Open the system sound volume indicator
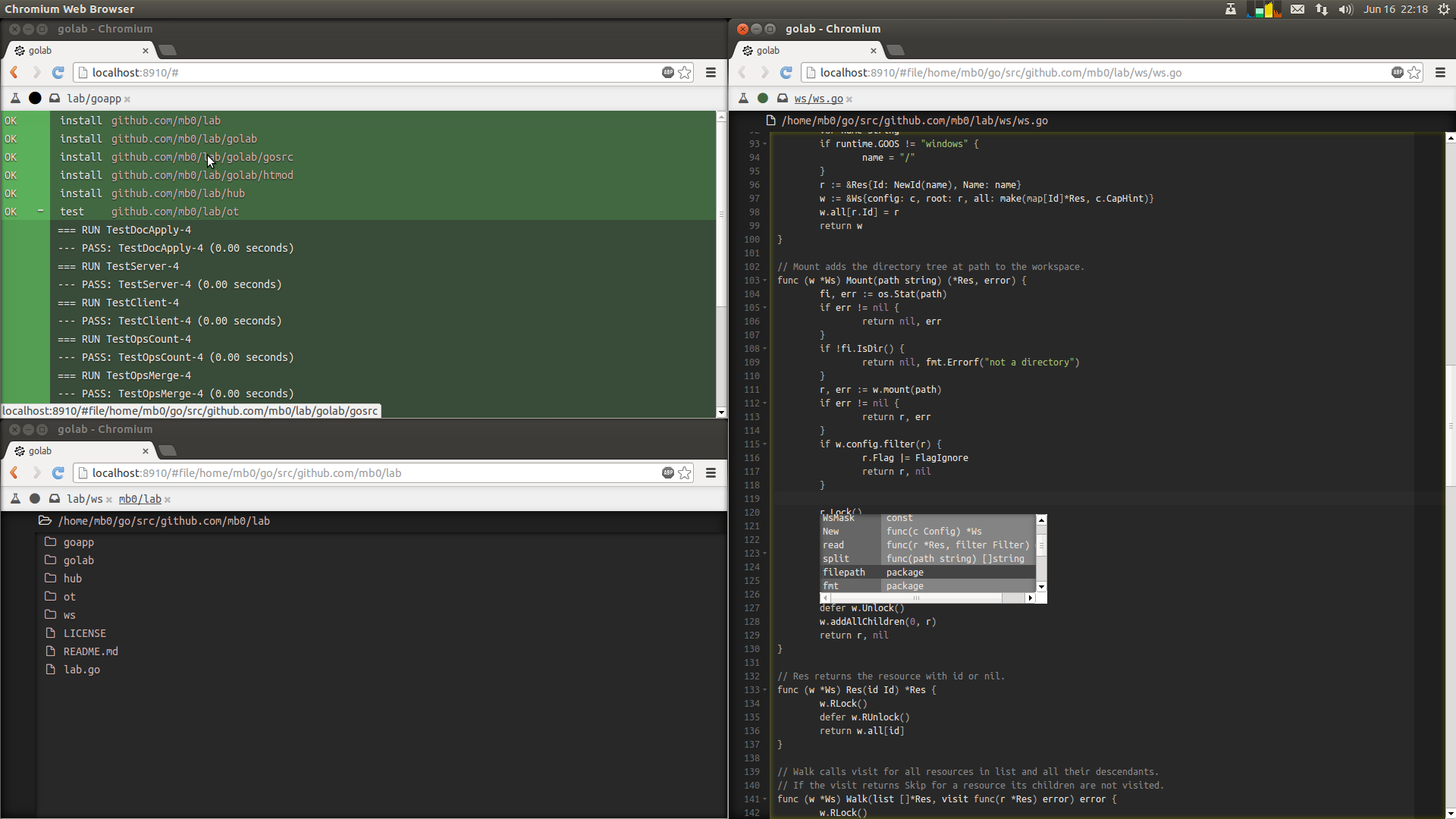Viewport: 1456px width, 819px height. [x=1345, y=9]
